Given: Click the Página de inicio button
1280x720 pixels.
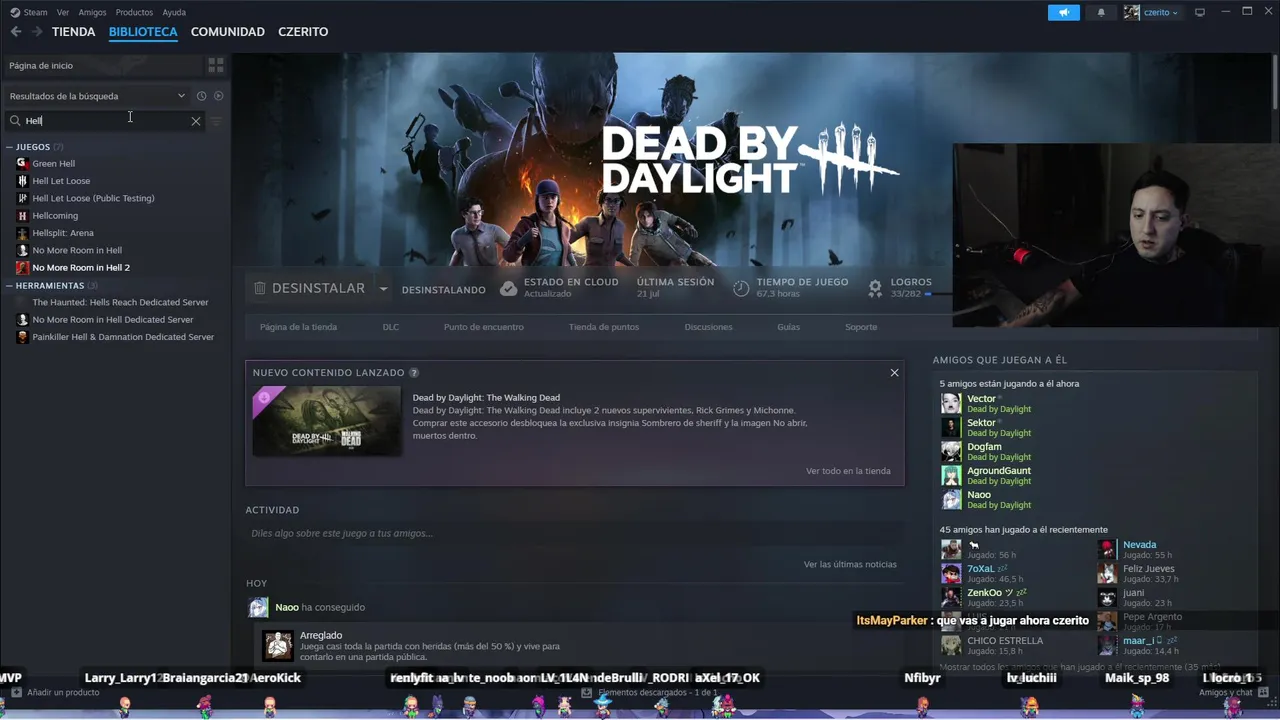Looking at the screenshot, I should [x=103, y=65].
